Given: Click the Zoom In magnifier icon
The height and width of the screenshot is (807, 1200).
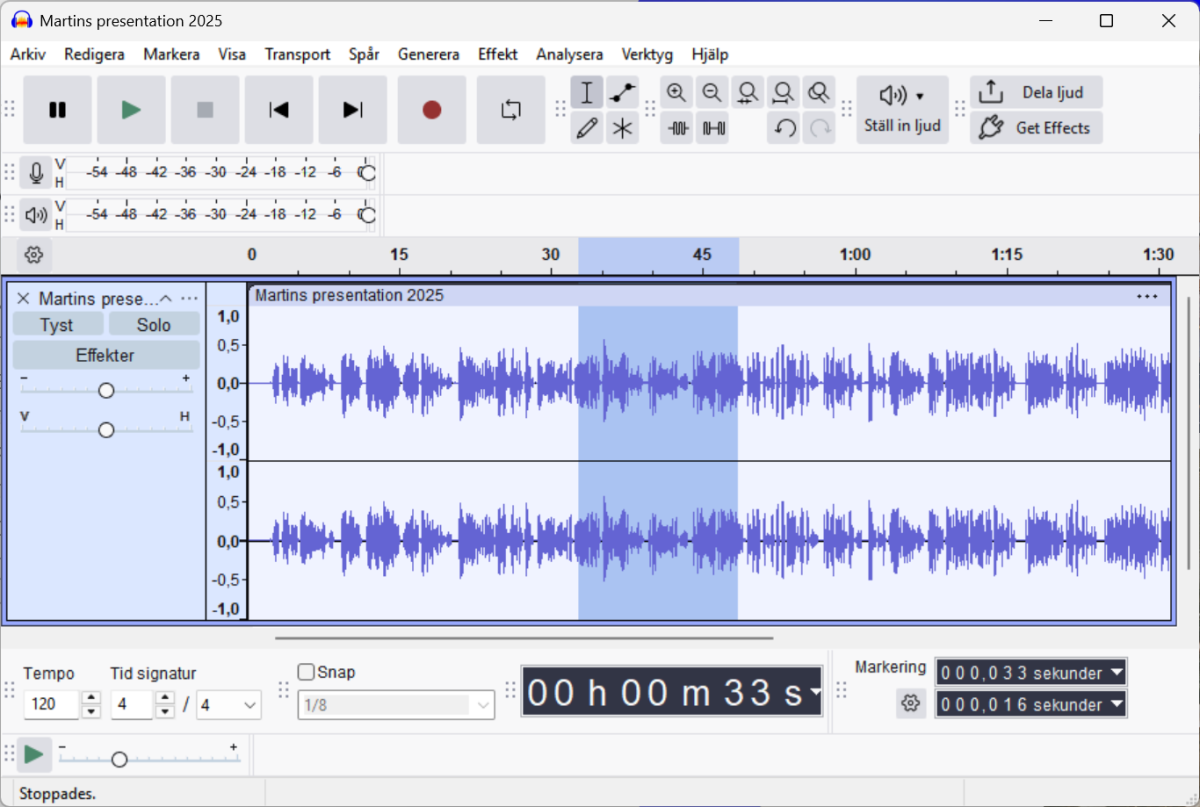Looking at the screenshot, I should coord(676,92).
